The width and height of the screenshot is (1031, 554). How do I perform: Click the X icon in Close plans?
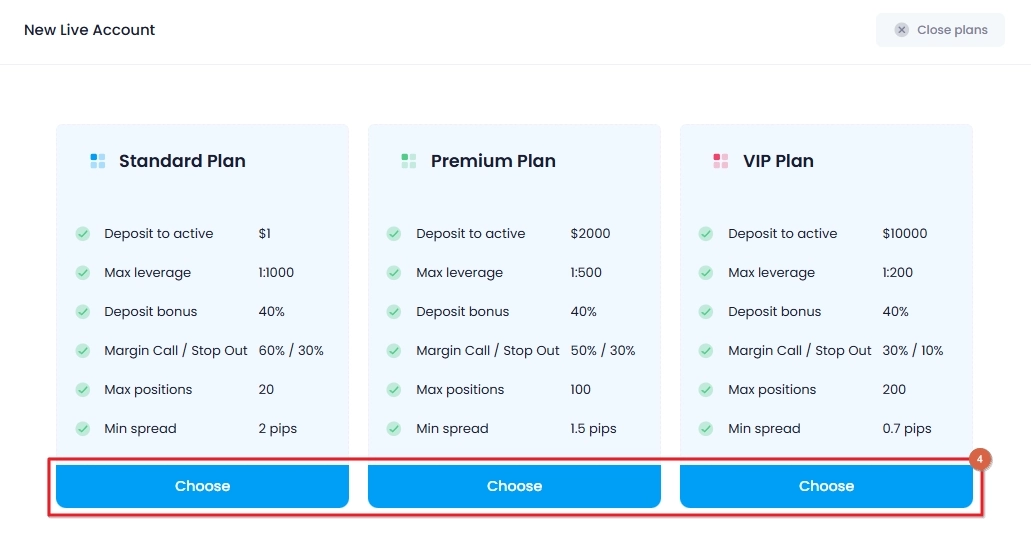pyautogui.click(x=901, y=30)
